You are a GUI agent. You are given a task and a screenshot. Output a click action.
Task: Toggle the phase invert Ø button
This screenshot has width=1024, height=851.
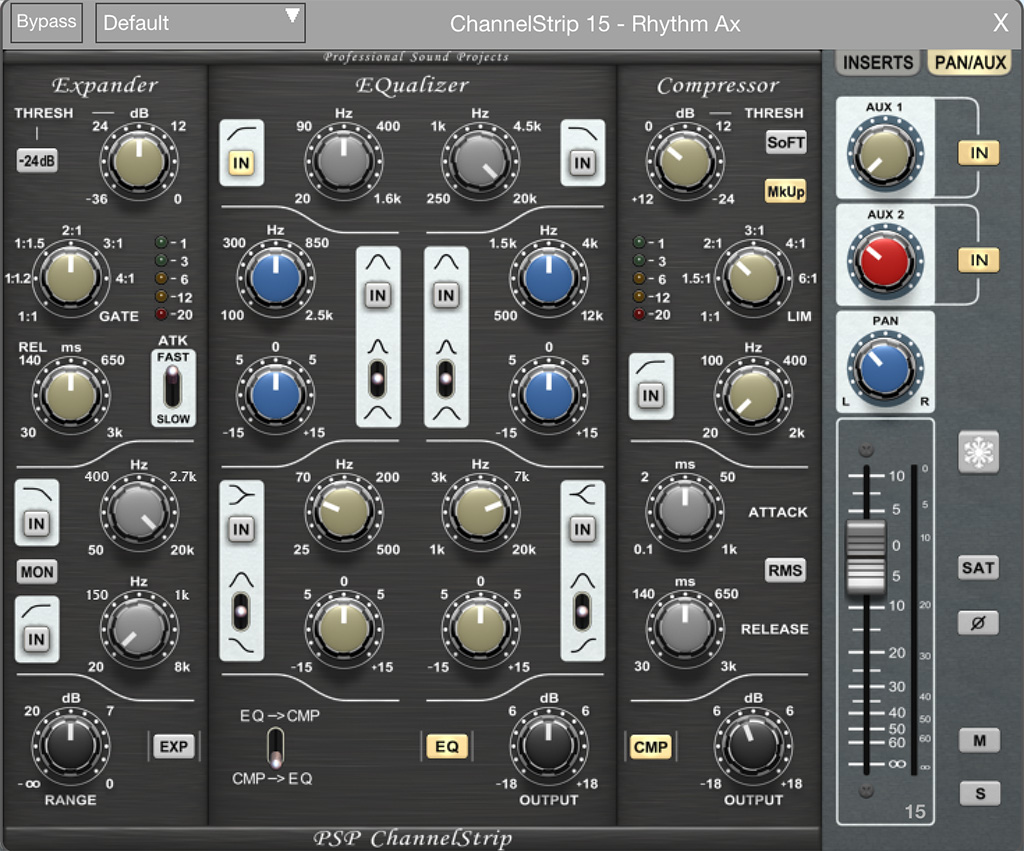click(978, 622)
